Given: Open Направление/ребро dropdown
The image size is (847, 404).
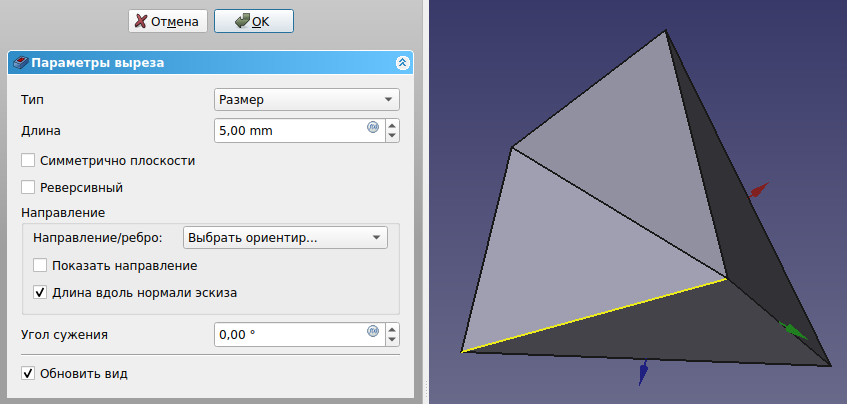Looking at the screenshot, I should point(285,238).
